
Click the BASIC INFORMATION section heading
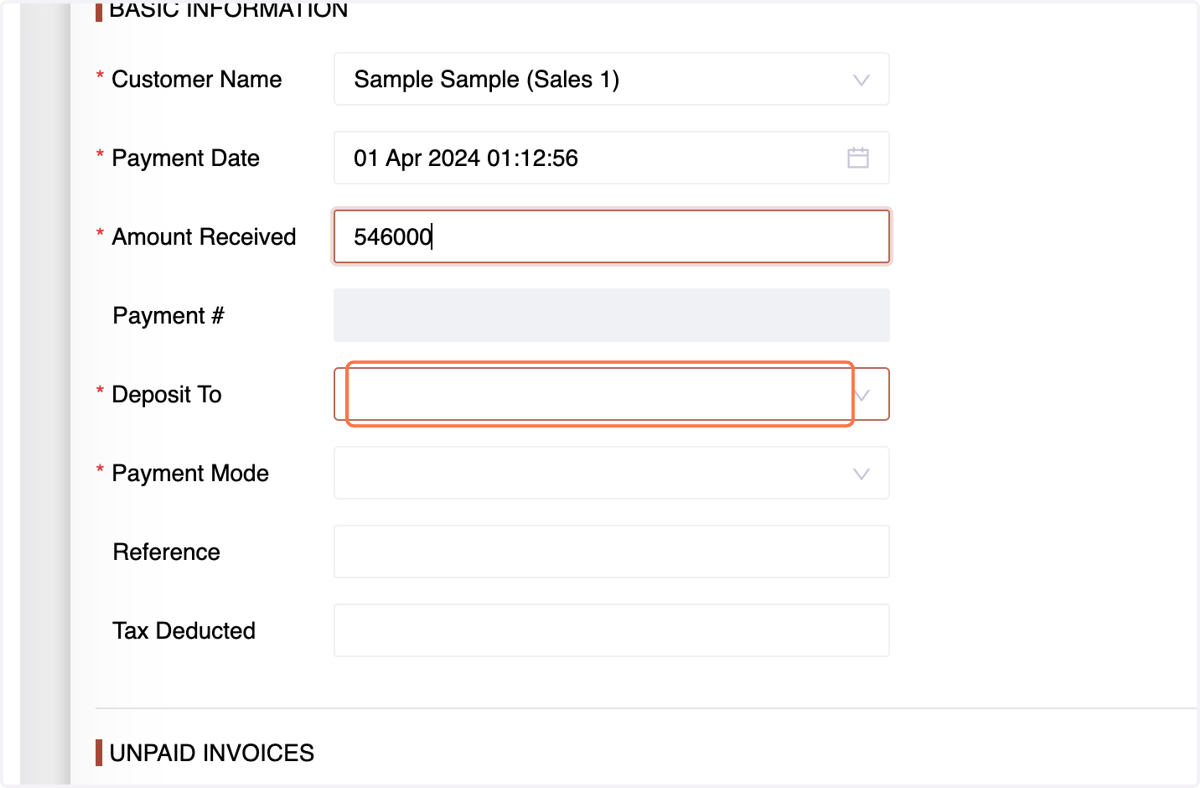point(229,10)
